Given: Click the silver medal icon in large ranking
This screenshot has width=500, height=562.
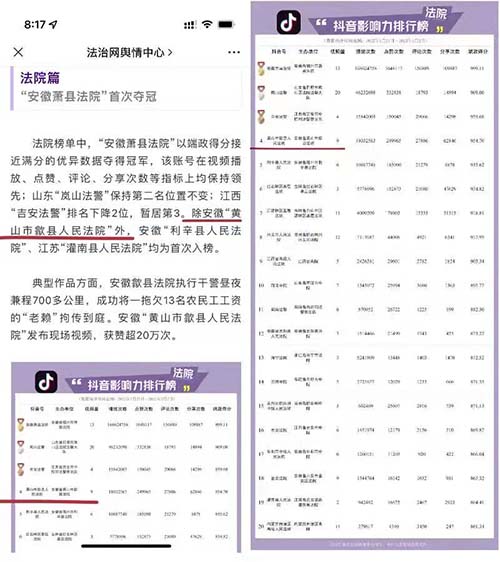Looking at the screenshot, I should [261, 92].
